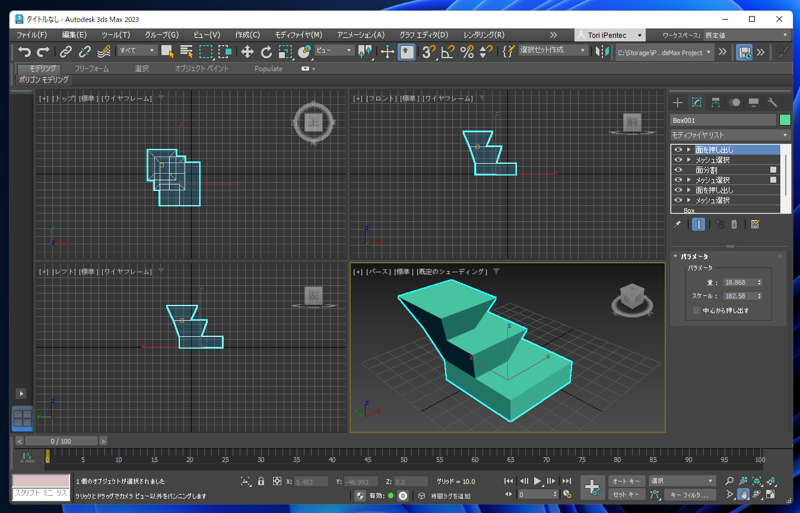This screenshot has width=800, height=513.
Task: Toggle Show End Result button
Action: click(698, 224)
